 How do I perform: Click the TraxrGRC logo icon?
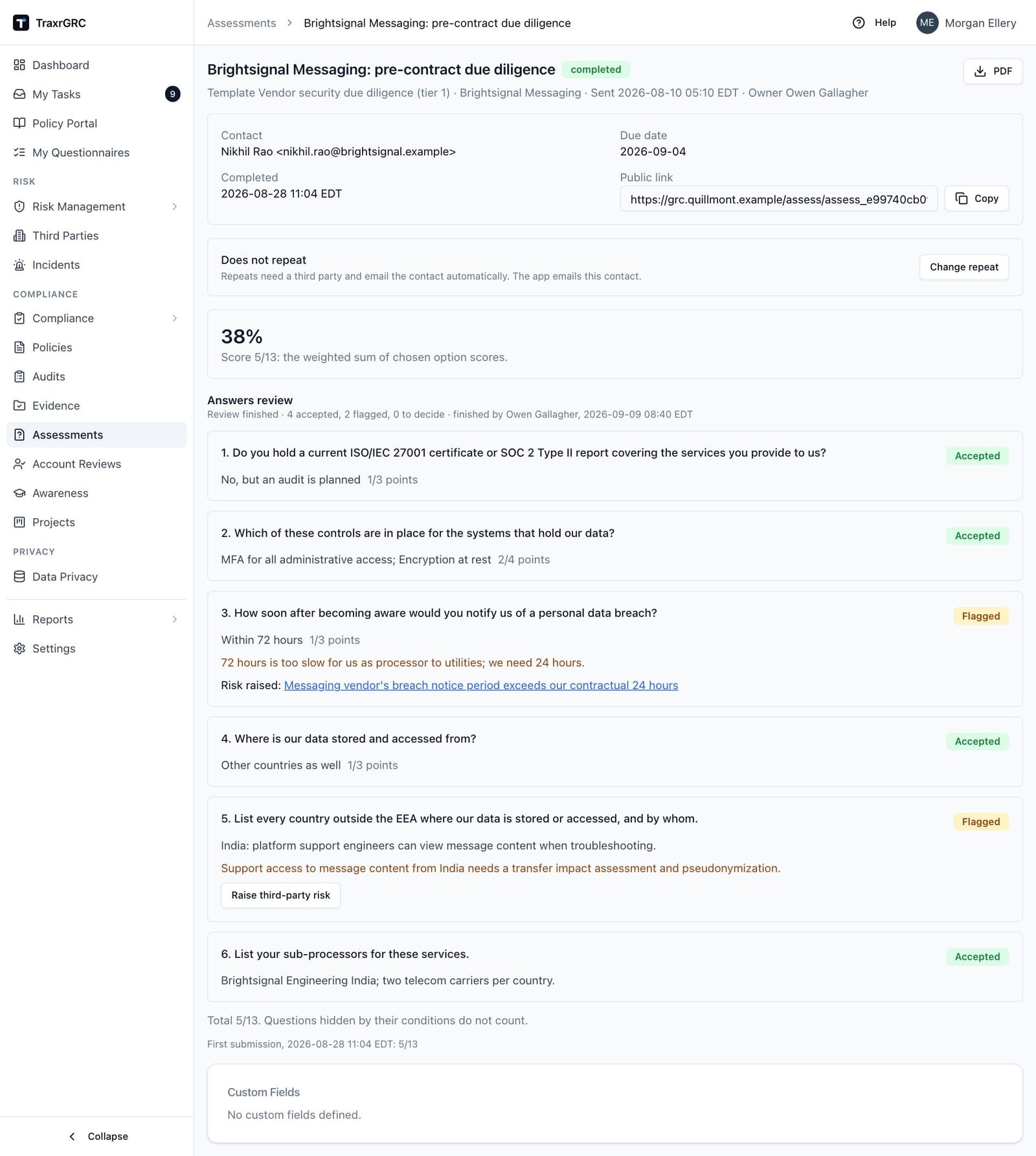pyautogui.click(x=21, y=23)
